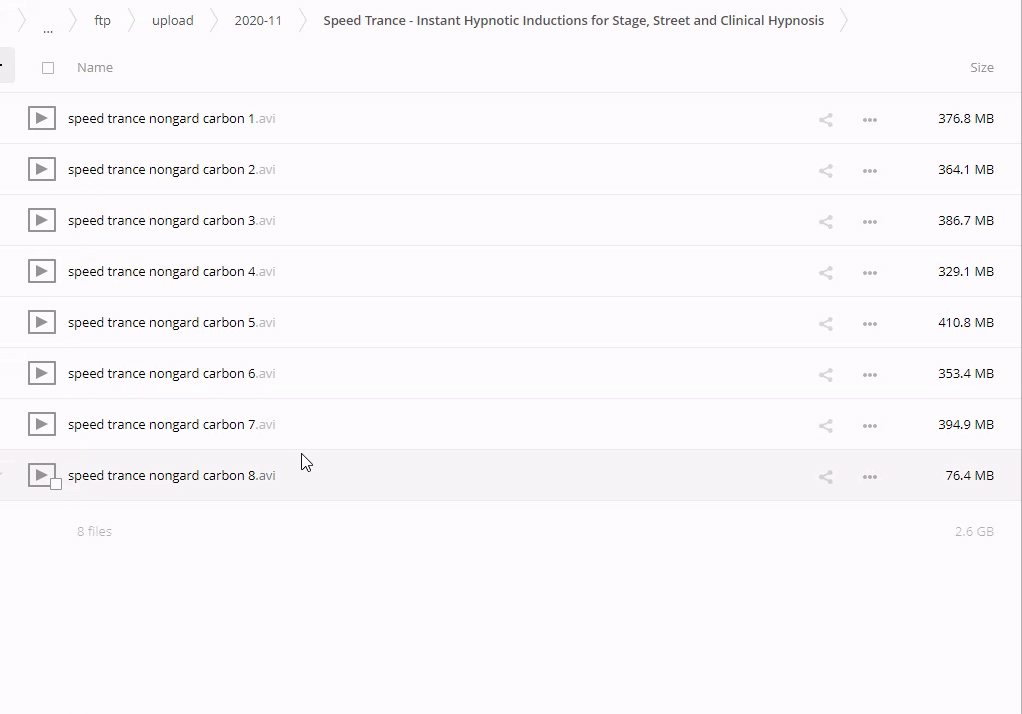The height and width of the screenshot is (714, 1022).
Task: Share the speed trance nongard carbon 3.avi file
Action: tap(825, 221)
